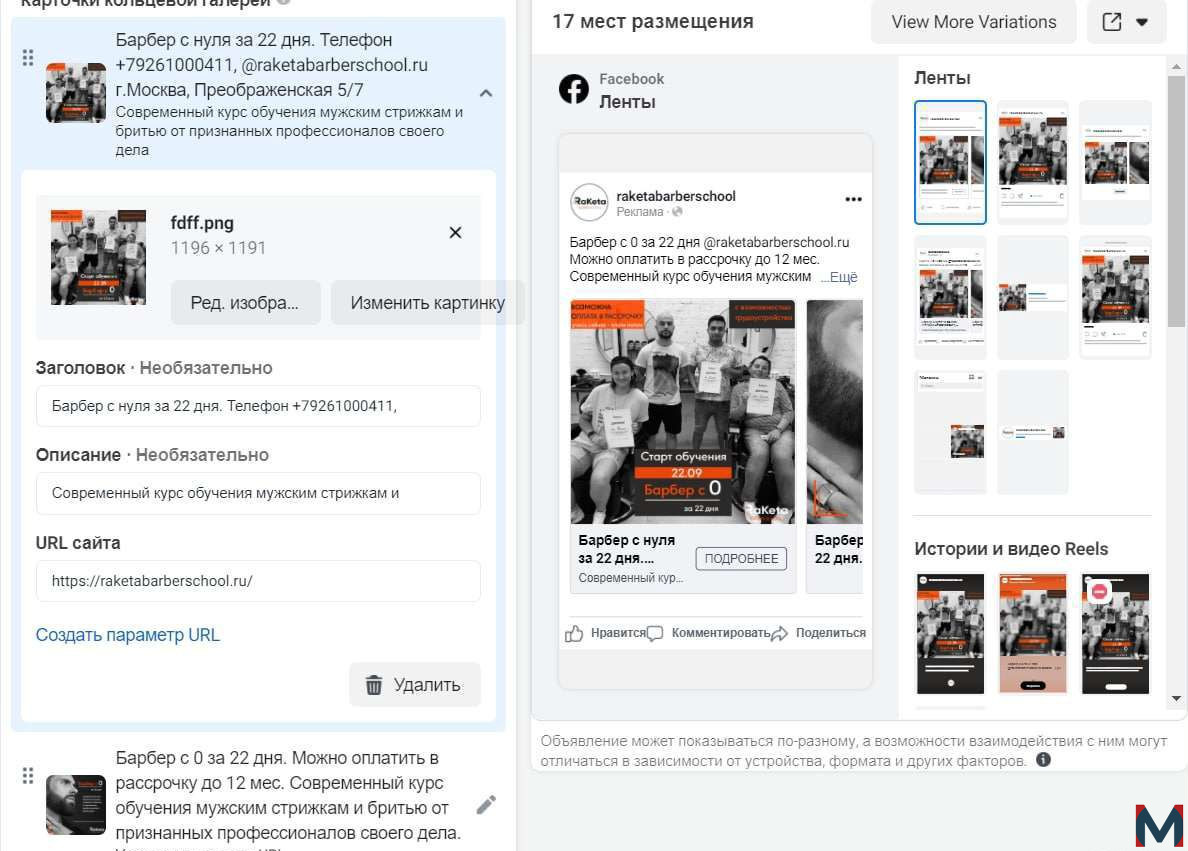Click the scroll up arrow of the placements scrollbar
The image size is (1188, 851).
coord(1176,67)
